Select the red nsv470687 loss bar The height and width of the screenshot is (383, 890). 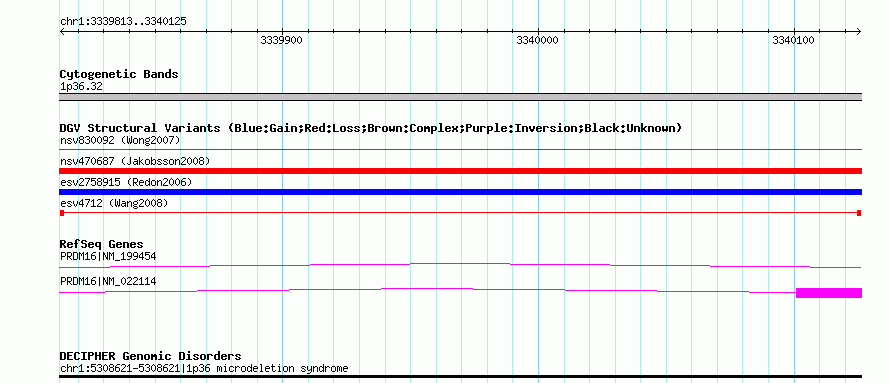(460, 171)
